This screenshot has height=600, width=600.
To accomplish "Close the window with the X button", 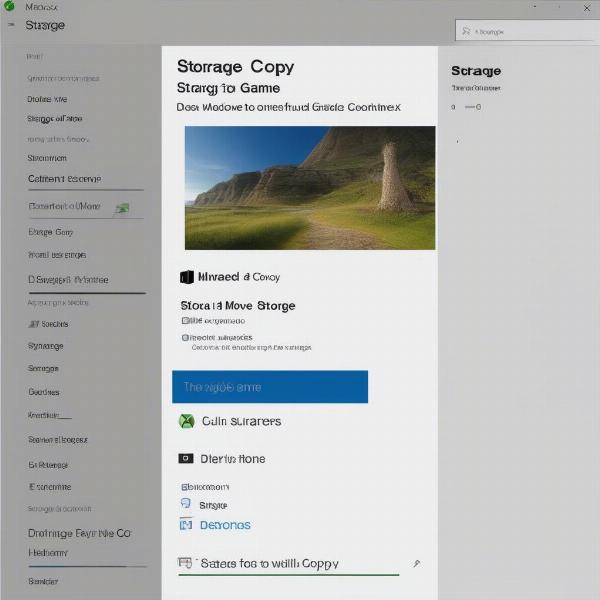I will tap(587, 8).
